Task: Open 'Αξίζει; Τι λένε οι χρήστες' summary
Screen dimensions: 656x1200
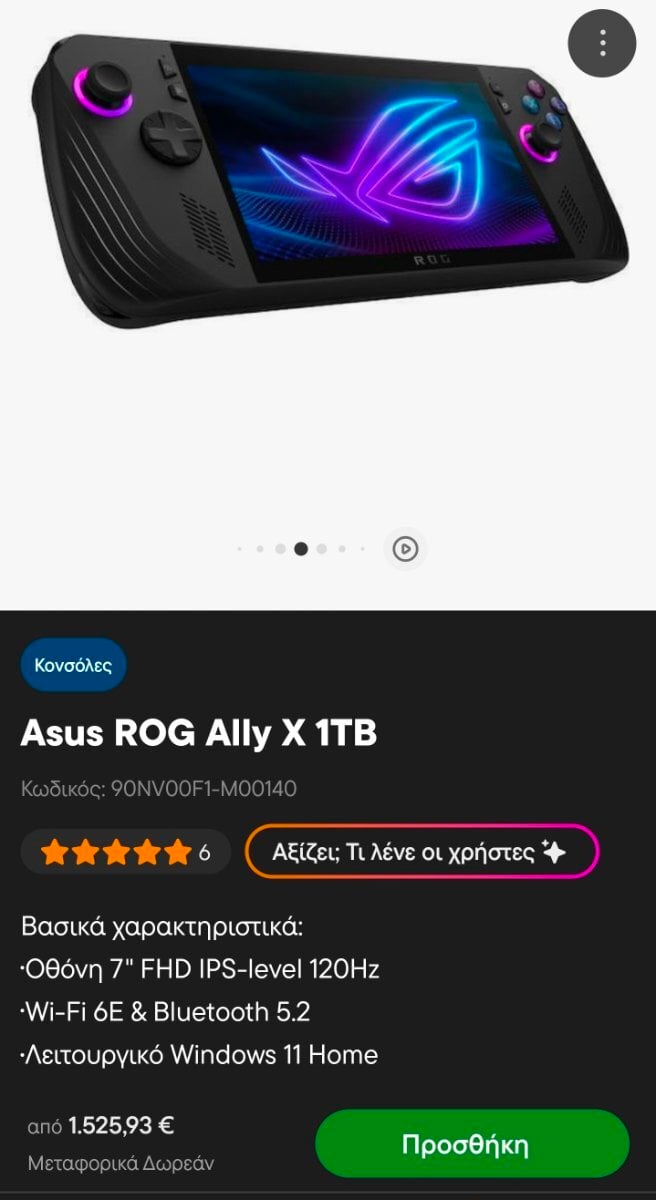Action: pyautogui.click(x=422, y=852)
